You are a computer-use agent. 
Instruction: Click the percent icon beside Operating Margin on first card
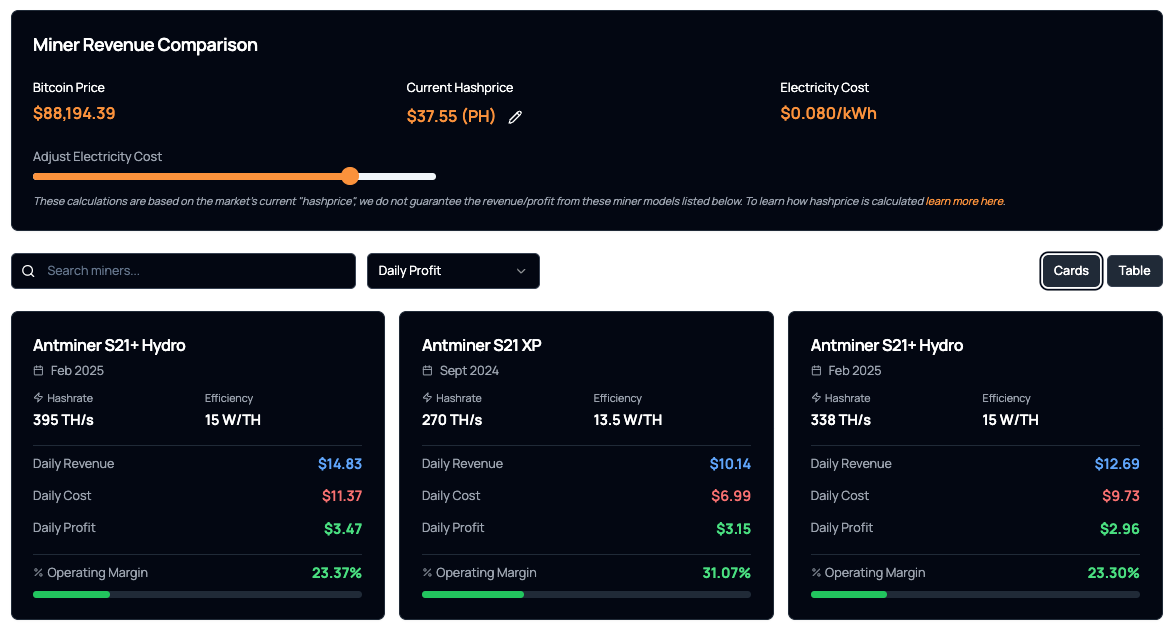(x=37, y=573)
